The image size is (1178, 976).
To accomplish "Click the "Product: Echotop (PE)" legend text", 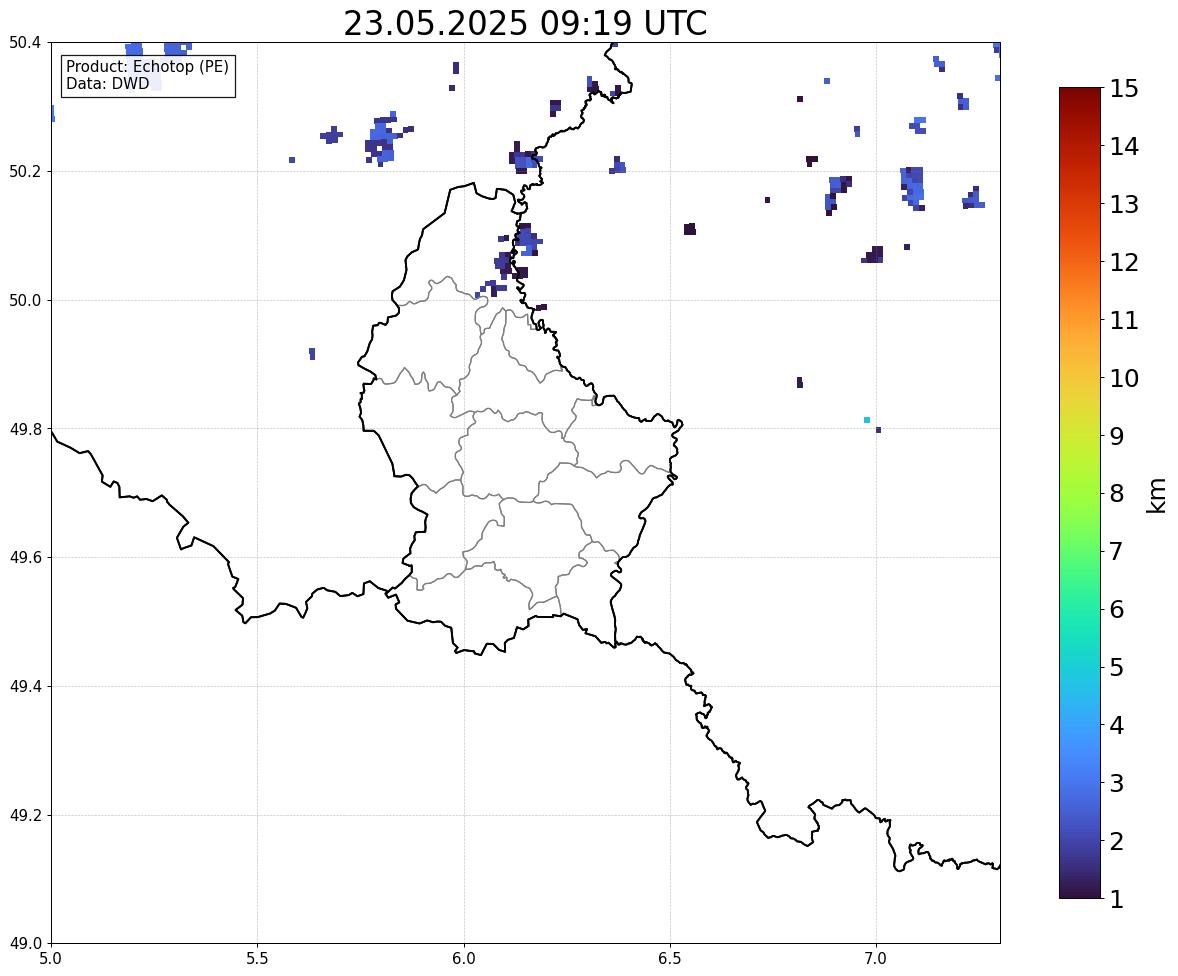I will [x=147, y=67].
